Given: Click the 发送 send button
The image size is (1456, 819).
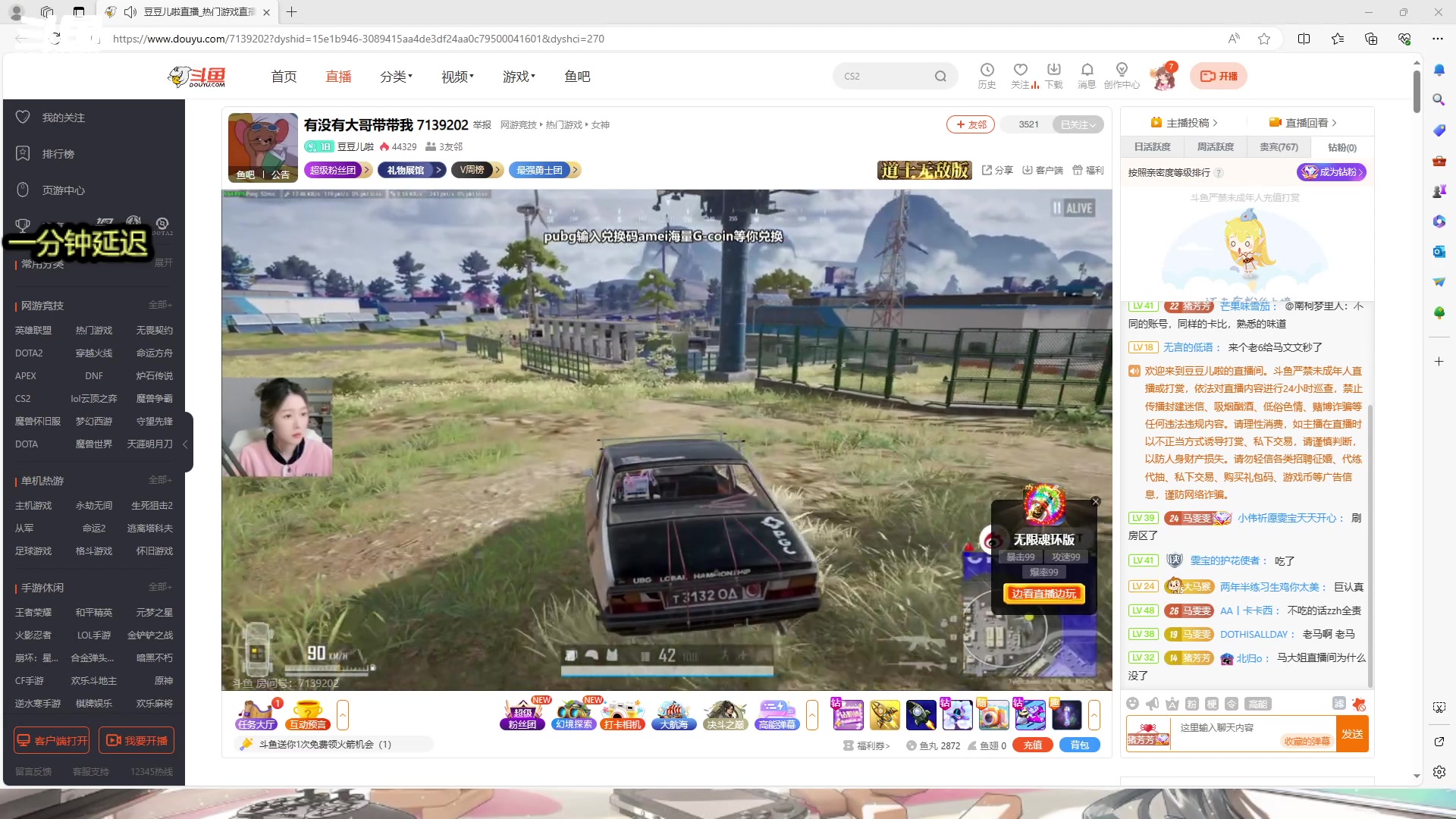Looking at the screenshot, I should coord(1352,734).
